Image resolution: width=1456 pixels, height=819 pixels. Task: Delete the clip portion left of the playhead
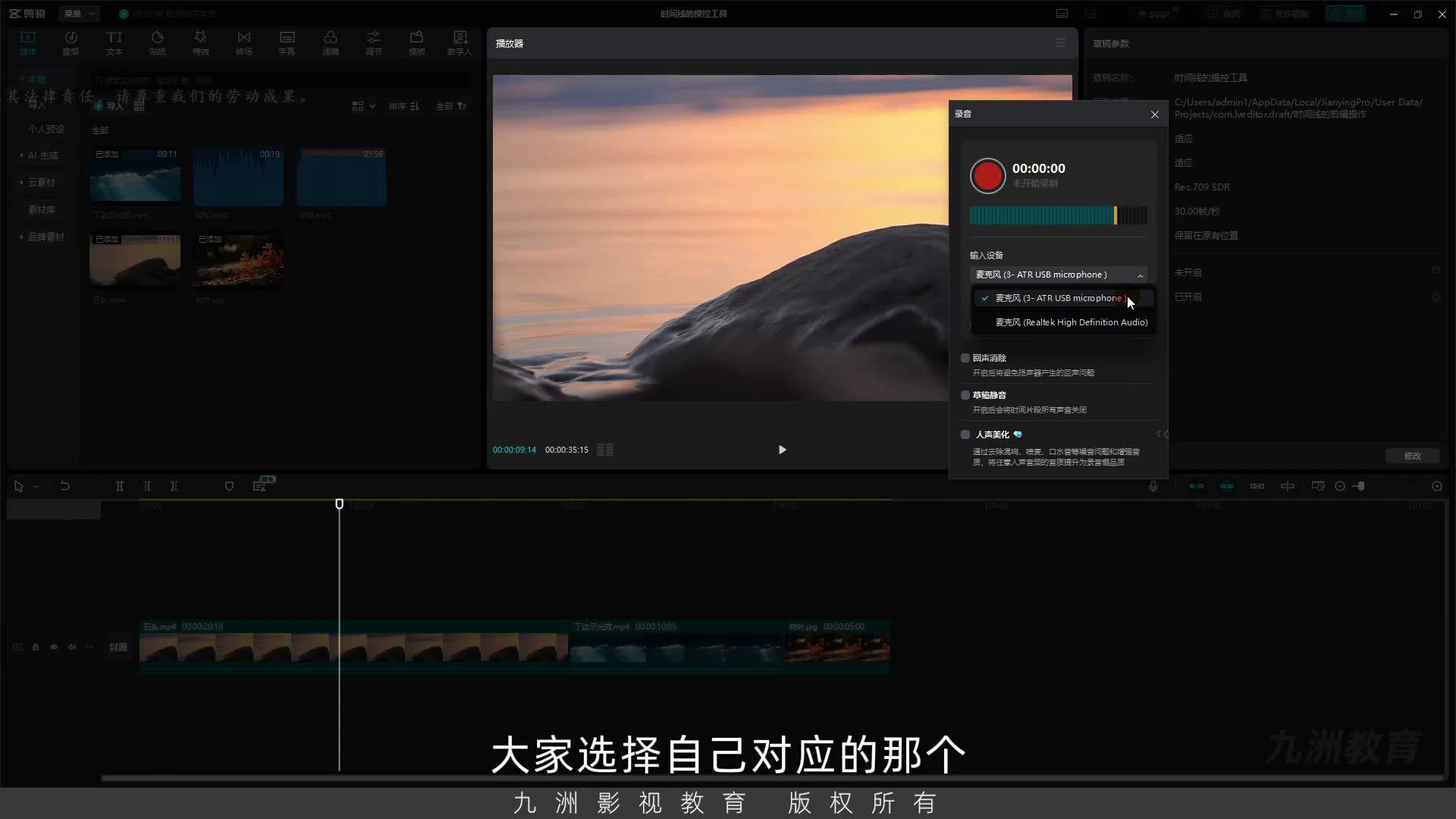click(147, 486)
